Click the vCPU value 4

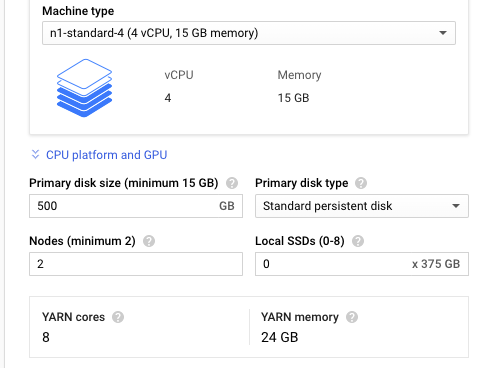pyautogui.click(x=168, y=98)
